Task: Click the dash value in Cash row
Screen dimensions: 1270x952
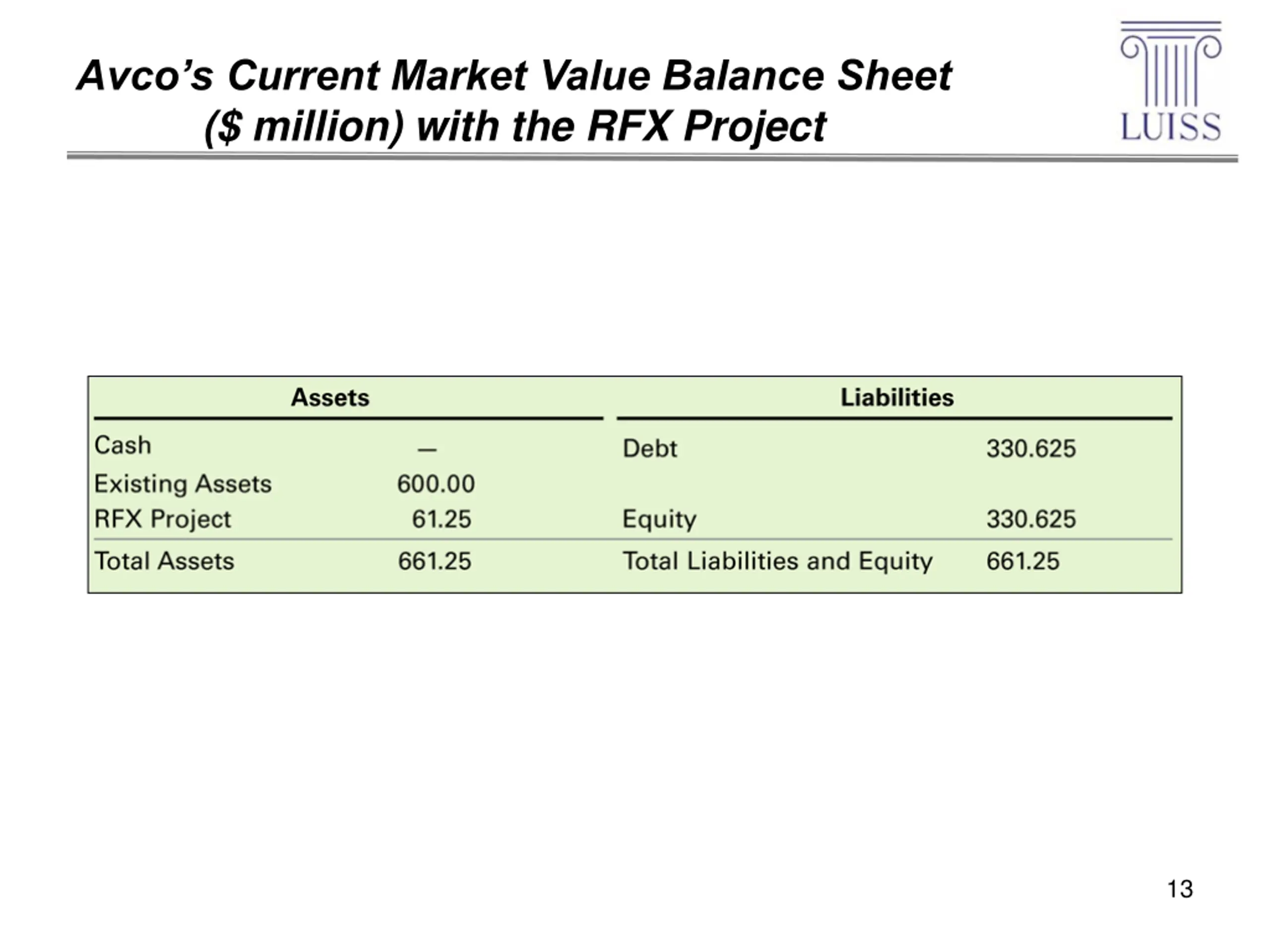Action: coord(427,449)
